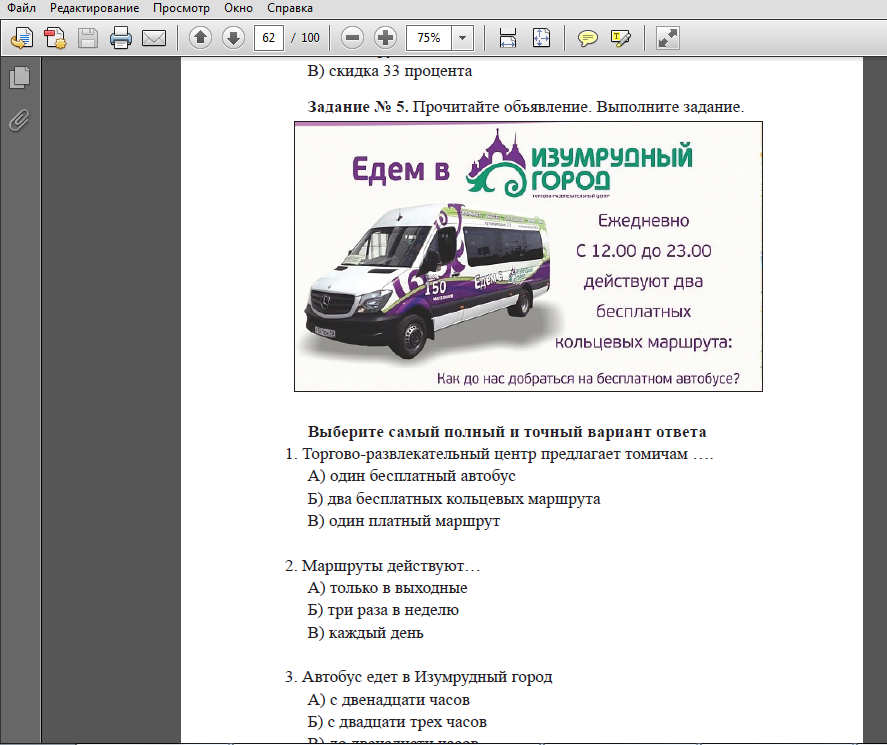Click answer "А) с двенадцати часов"
This screenshot has height=745, width=887.
(x=389, y=700)
